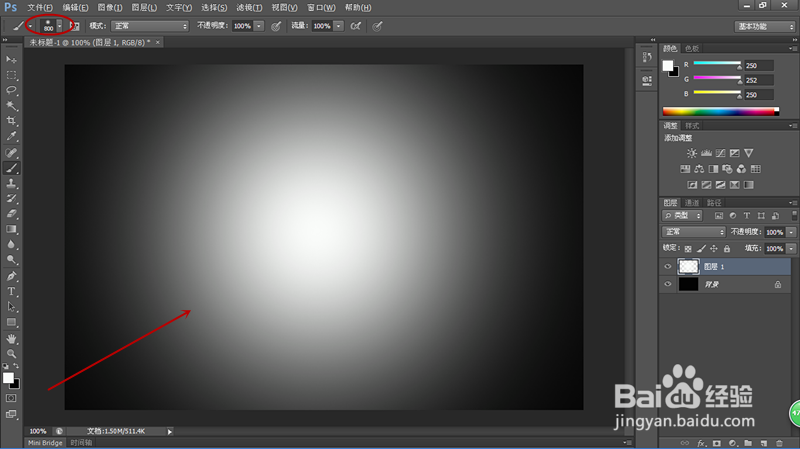The height and width of the screenshot is (449, 800).
Task: Switch to the 路径 tab
Action: pyautogui.click(x=714, y=203)
